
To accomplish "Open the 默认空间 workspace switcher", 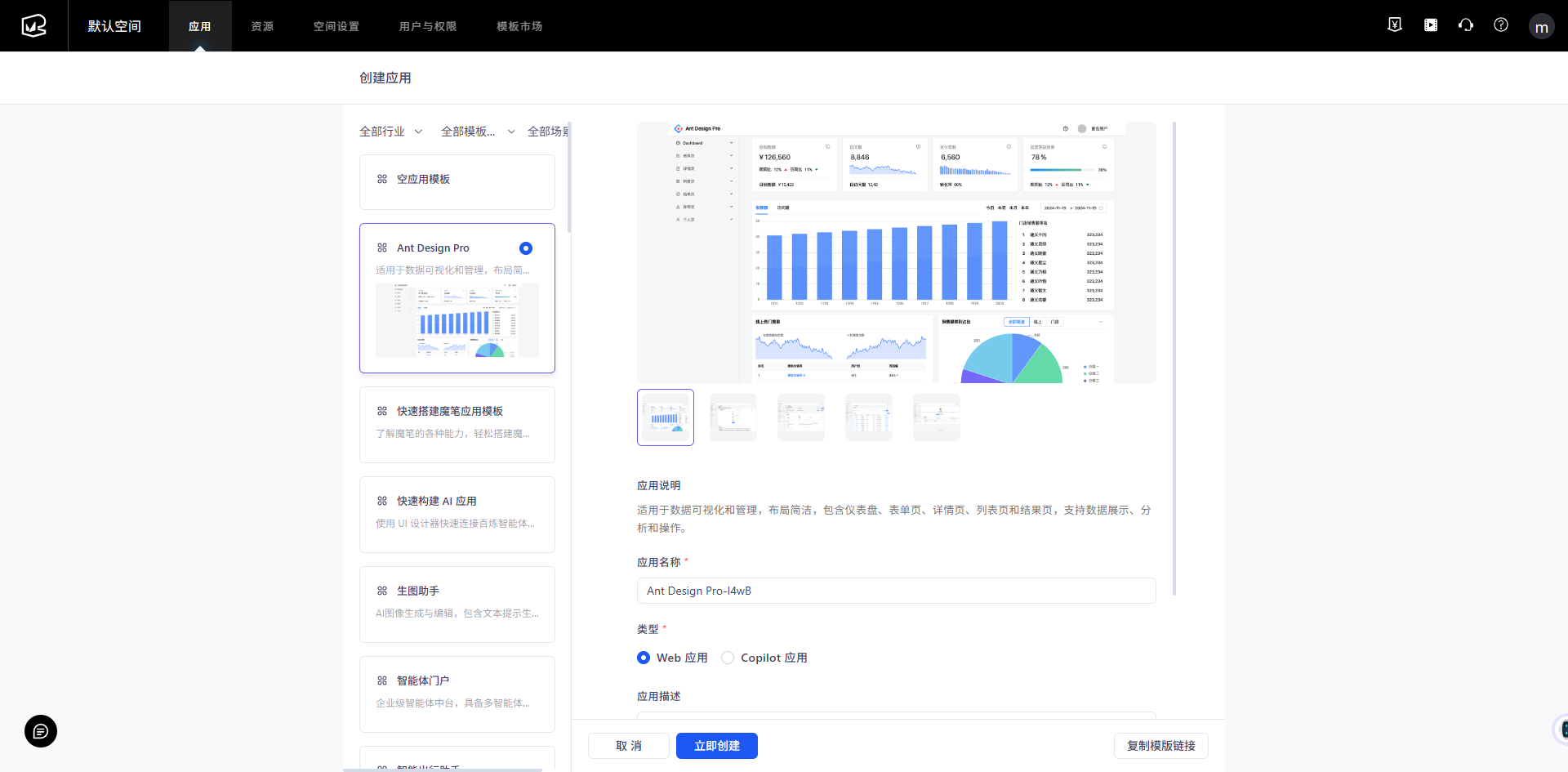I will 114,26.
